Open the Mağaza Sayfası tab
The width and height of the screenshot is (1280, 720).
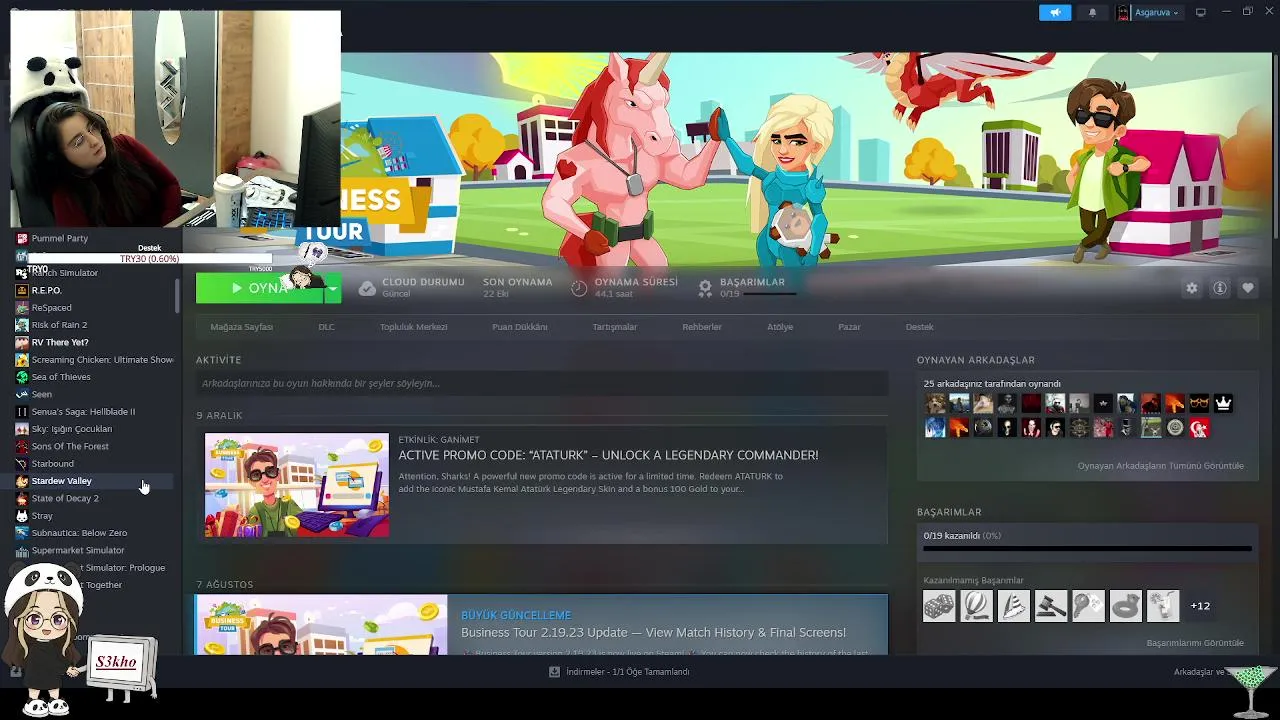[241, 327]
